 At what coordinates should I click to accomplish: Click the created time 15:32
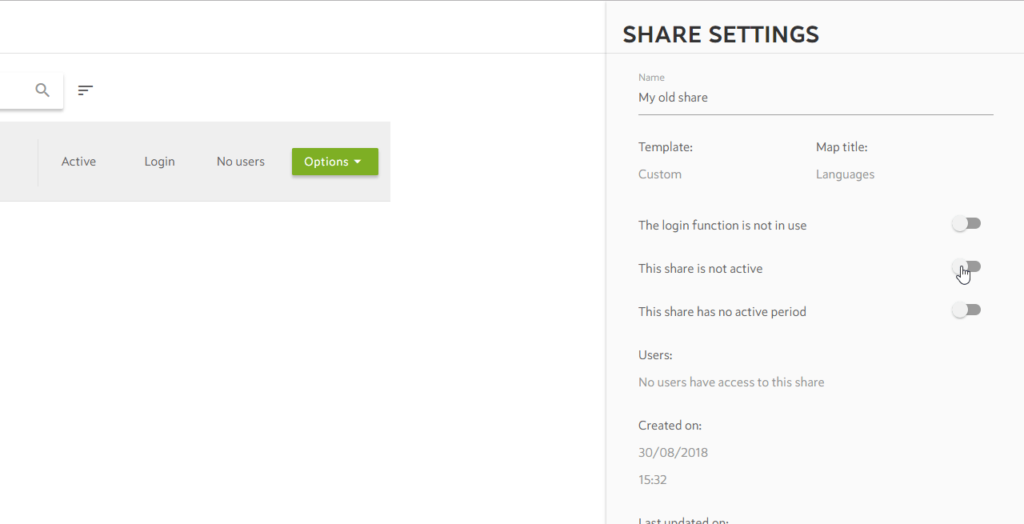(x=652, y=480)
